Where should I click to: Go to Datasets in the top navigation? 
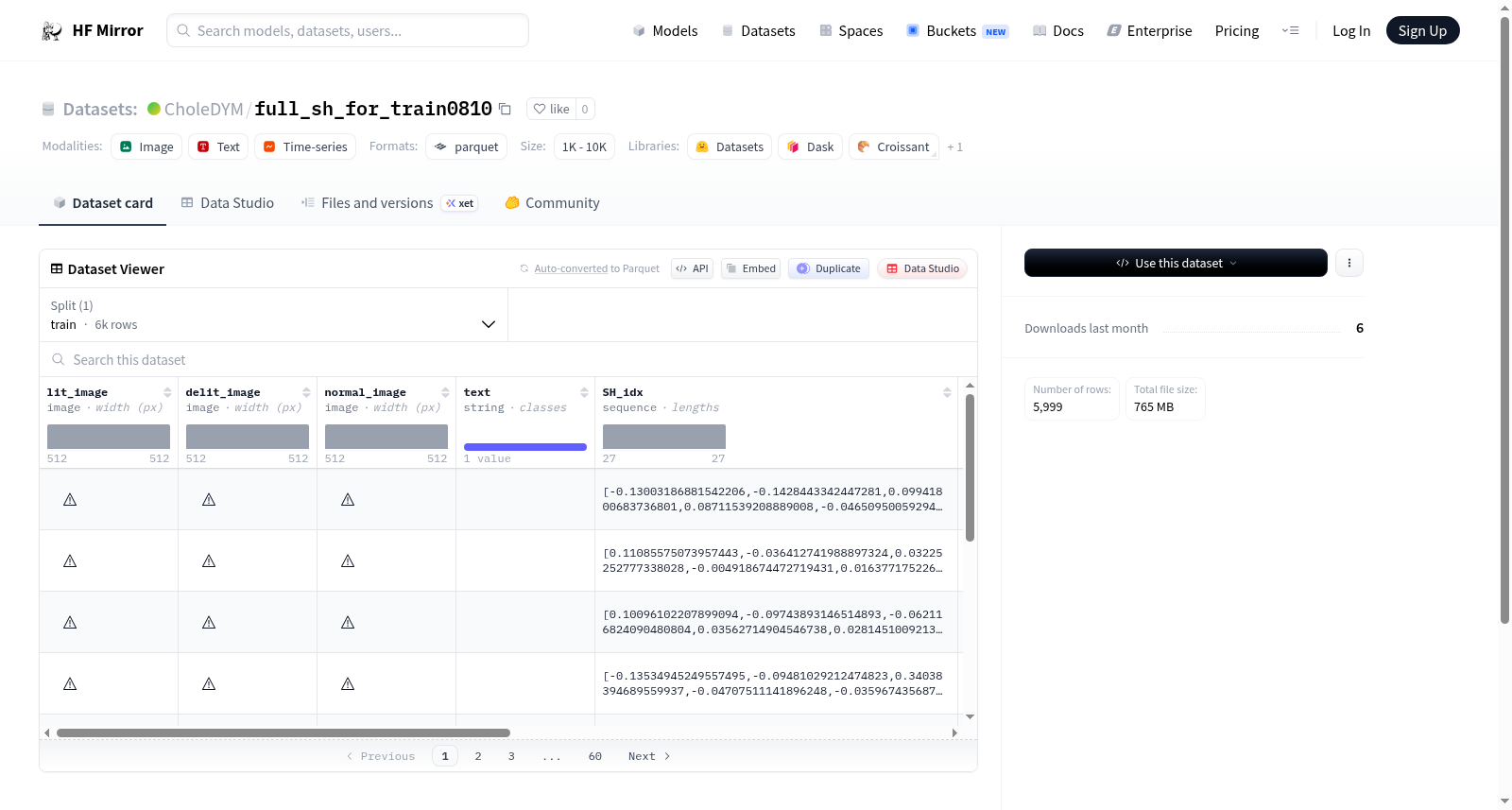(759, 31)
